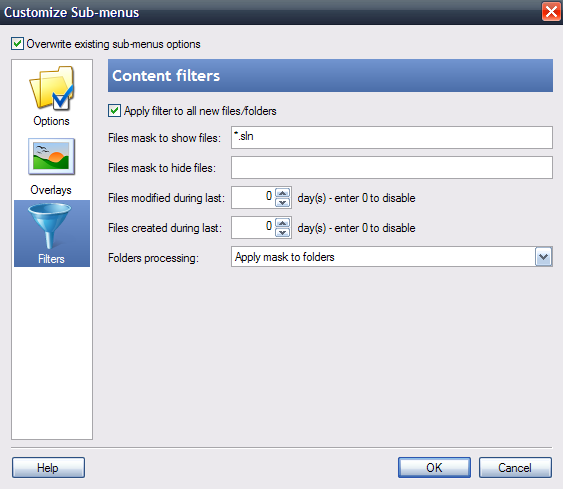Open the Options folder icon section
563x489 pixels.
pyautogui.click(x=52, y=88)
